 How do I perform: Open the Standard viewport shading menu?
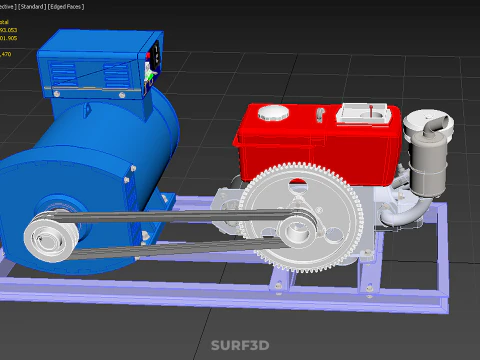[x=32, y=6]
